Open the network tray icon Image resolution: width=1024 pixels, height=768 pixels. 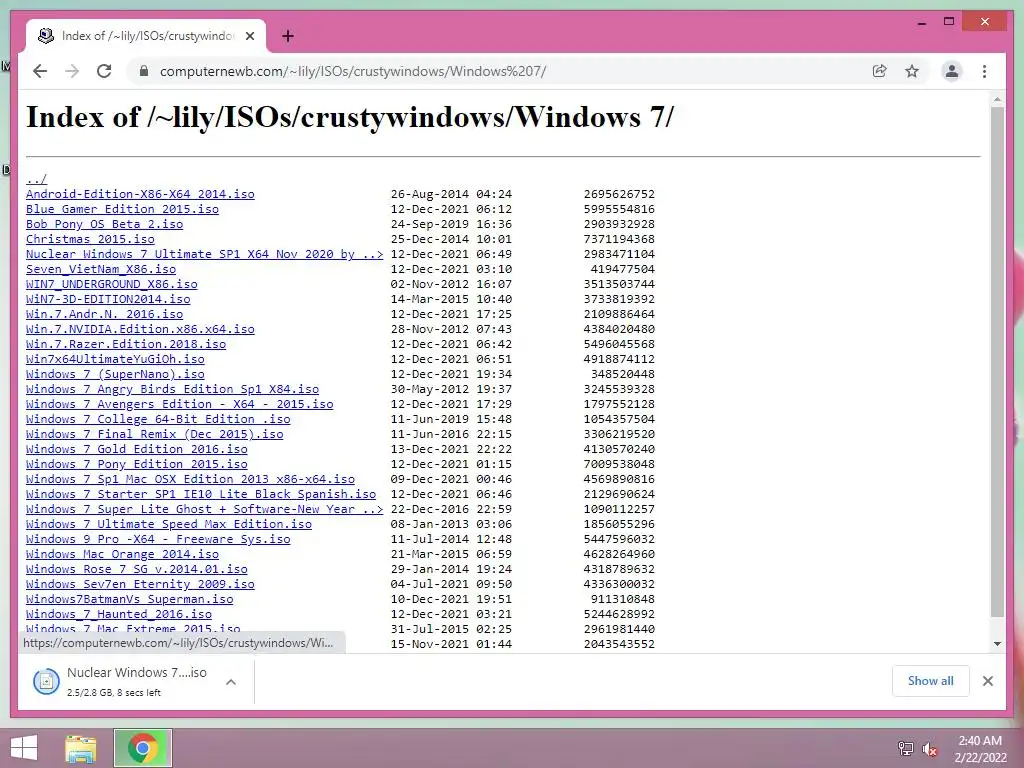(905, 748)
